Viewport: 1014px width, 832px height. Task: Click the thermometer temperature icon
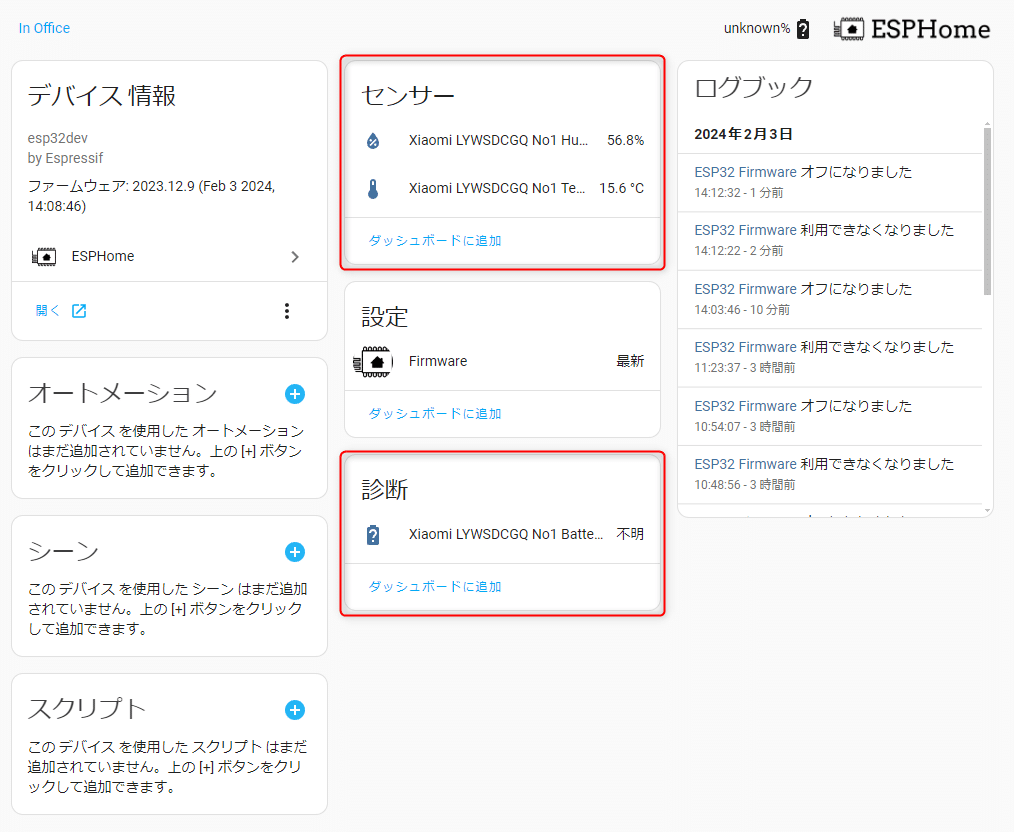[x=373, y=189]
